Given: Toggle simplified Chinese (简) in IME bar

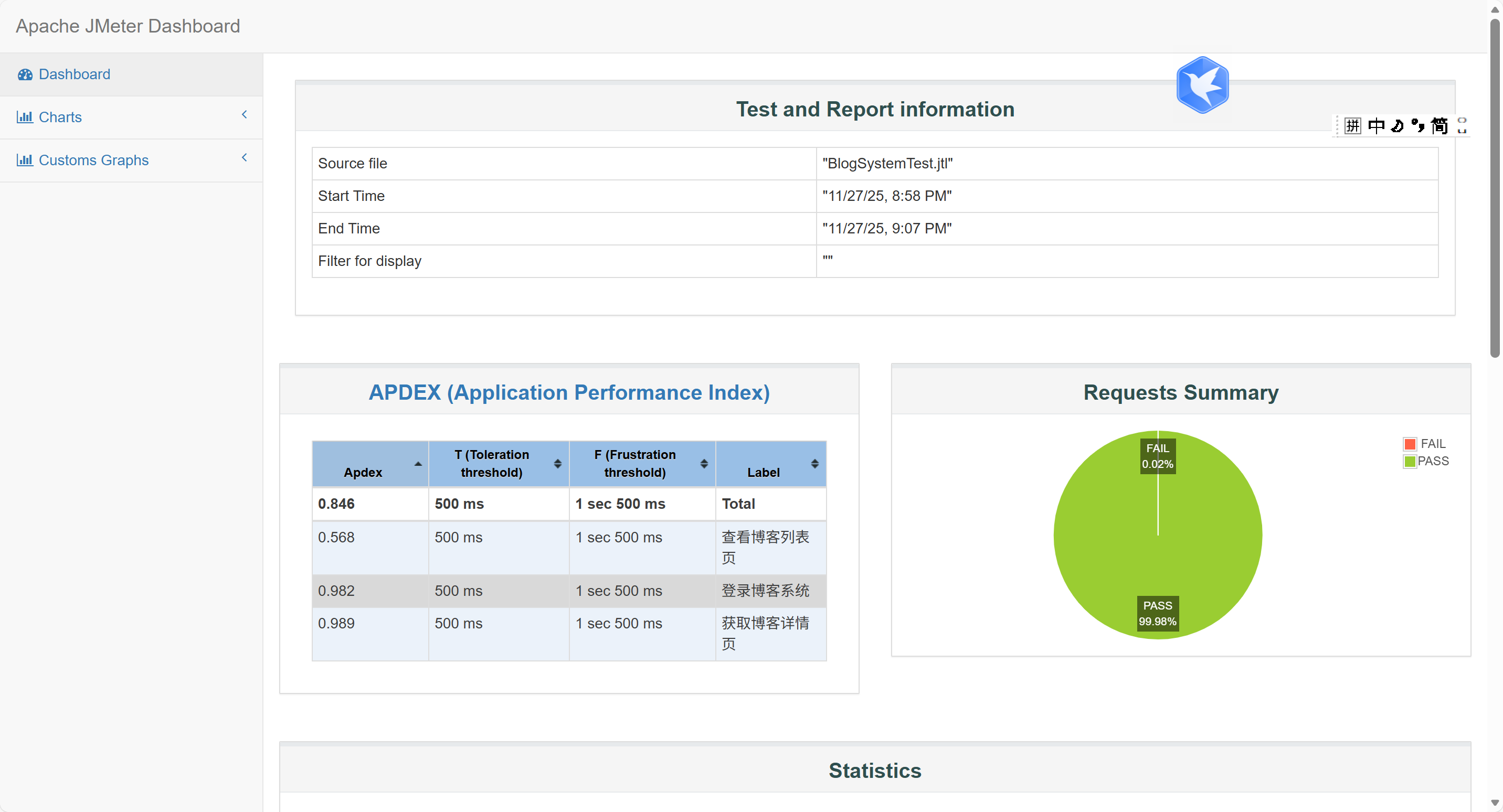Looking at the screenshot, I should point(1440,126).
